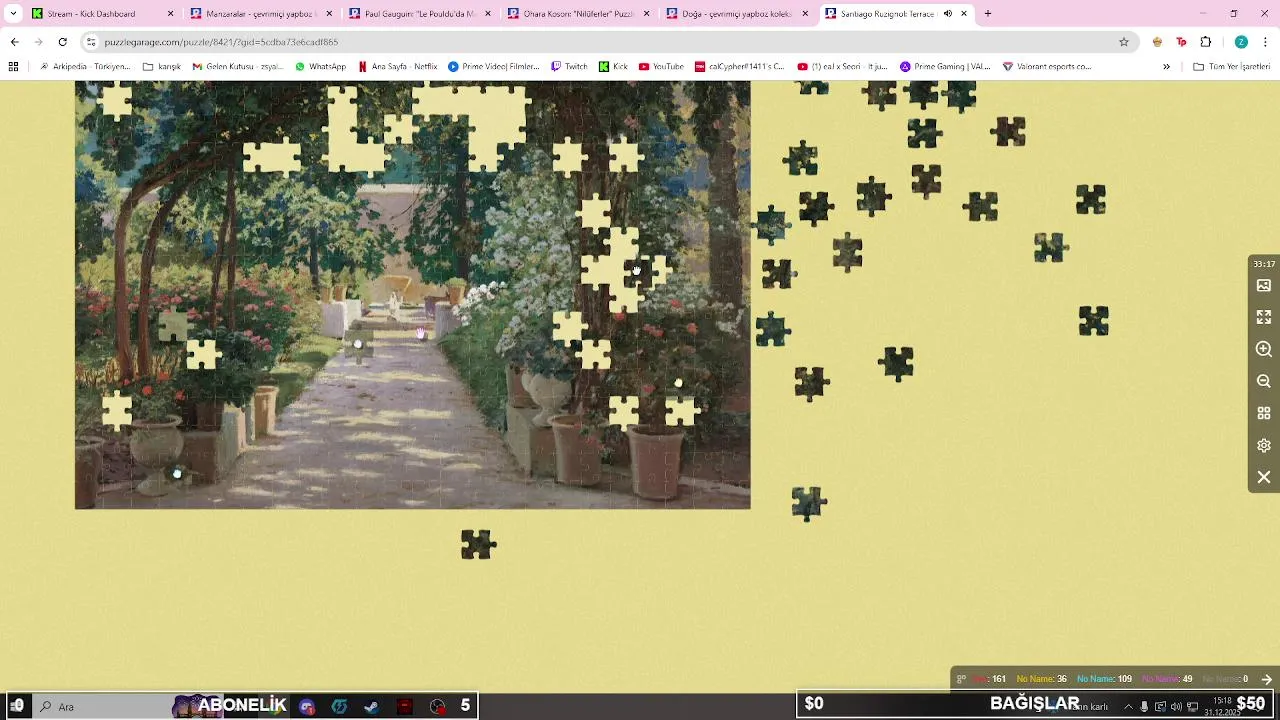Open Twitch bookmark
The image size is (1280, 720).
[x=569, y=66]
